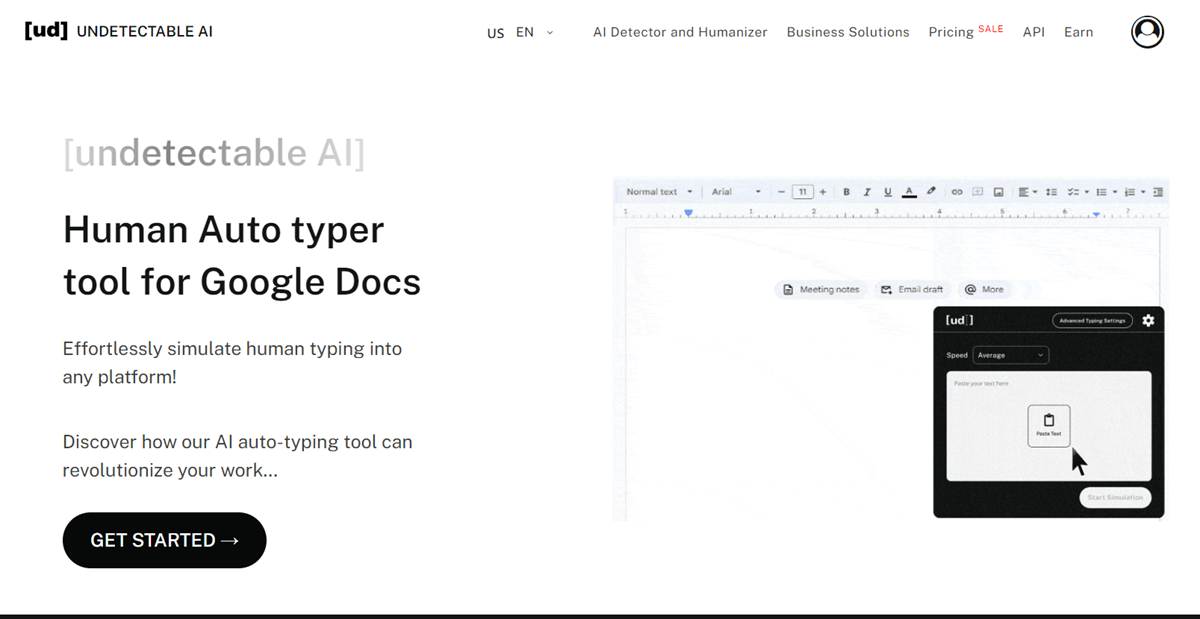The height and width of the screenshot is (619, 1200).
Task: Click the left indent marker on the ruler
Action: tap(688, 213)
